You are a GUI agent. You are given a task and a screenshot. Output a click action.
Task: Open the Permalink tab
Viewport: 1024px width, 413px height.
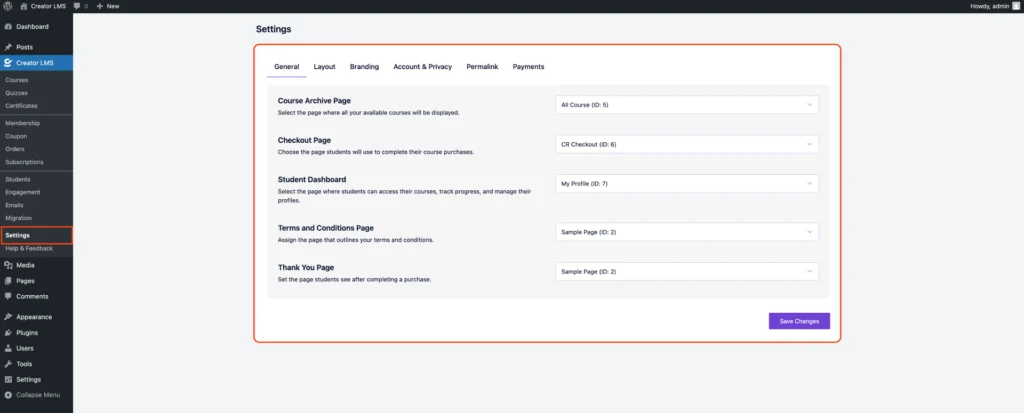pos(483,67)
